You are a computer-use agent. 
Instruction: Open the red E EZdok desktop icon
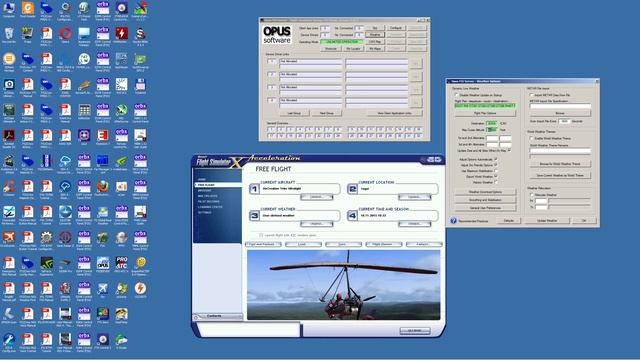(103, 135)
